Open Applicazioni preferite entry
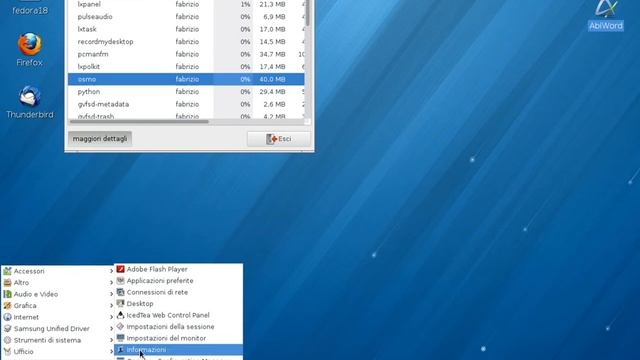Screen dimensions: 640x360 pos(178,280)
